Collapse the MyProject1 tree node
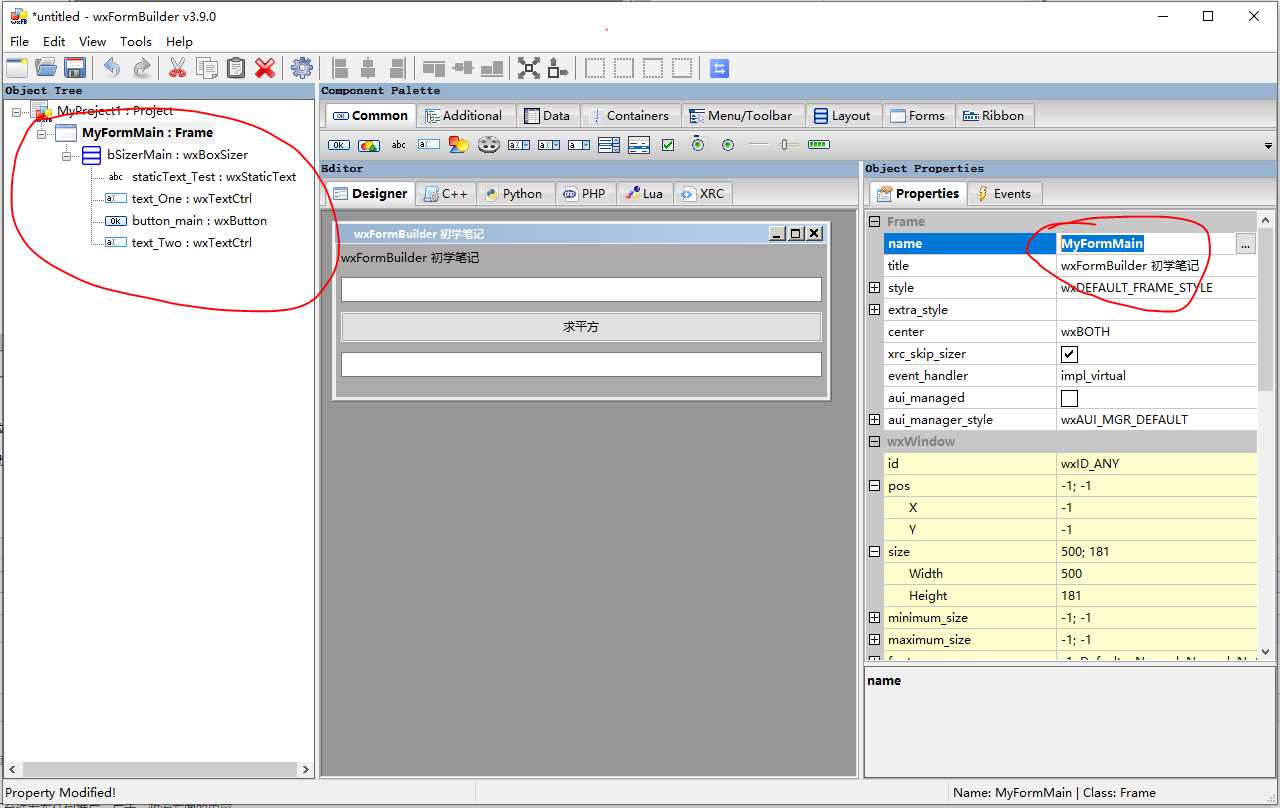The height and width of the screenshot is (808, 1280). tap(18, 112)
